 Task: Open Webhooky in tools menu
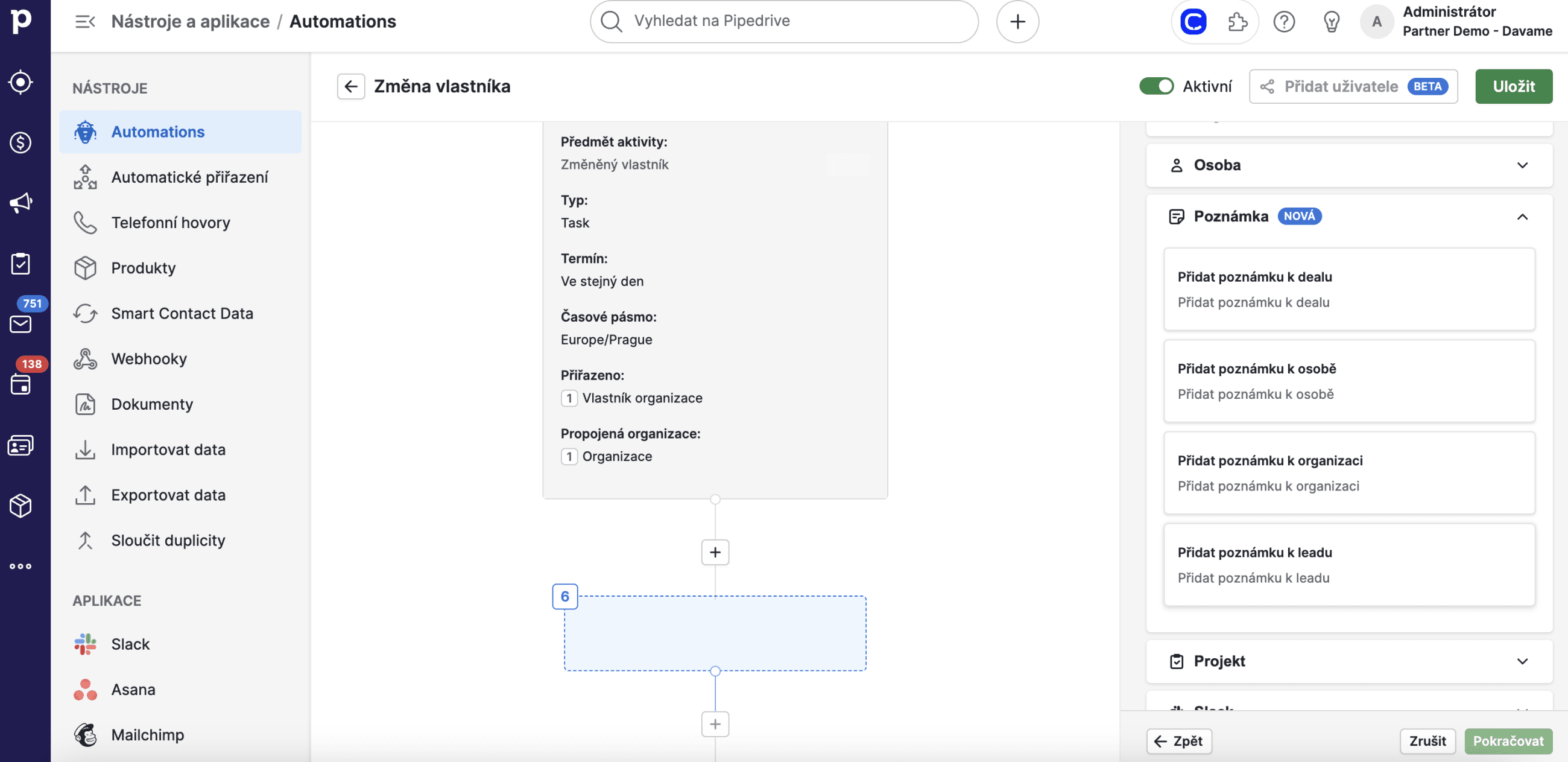pos(148,359)
